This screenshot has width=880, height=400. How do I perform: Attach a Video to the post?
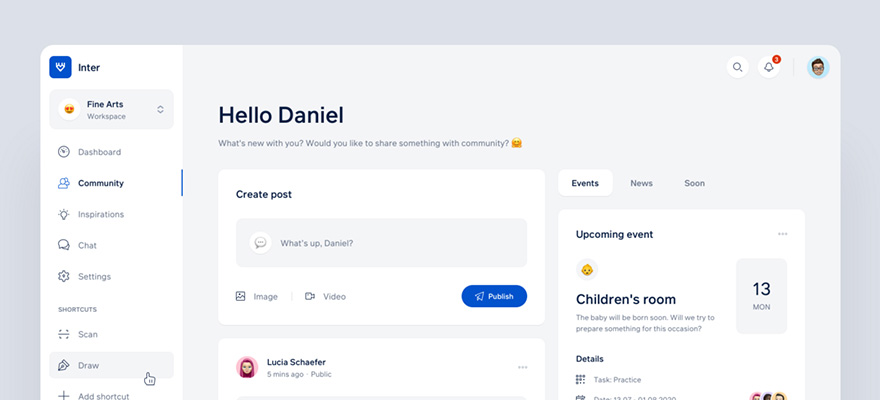[x=325, y=296]
